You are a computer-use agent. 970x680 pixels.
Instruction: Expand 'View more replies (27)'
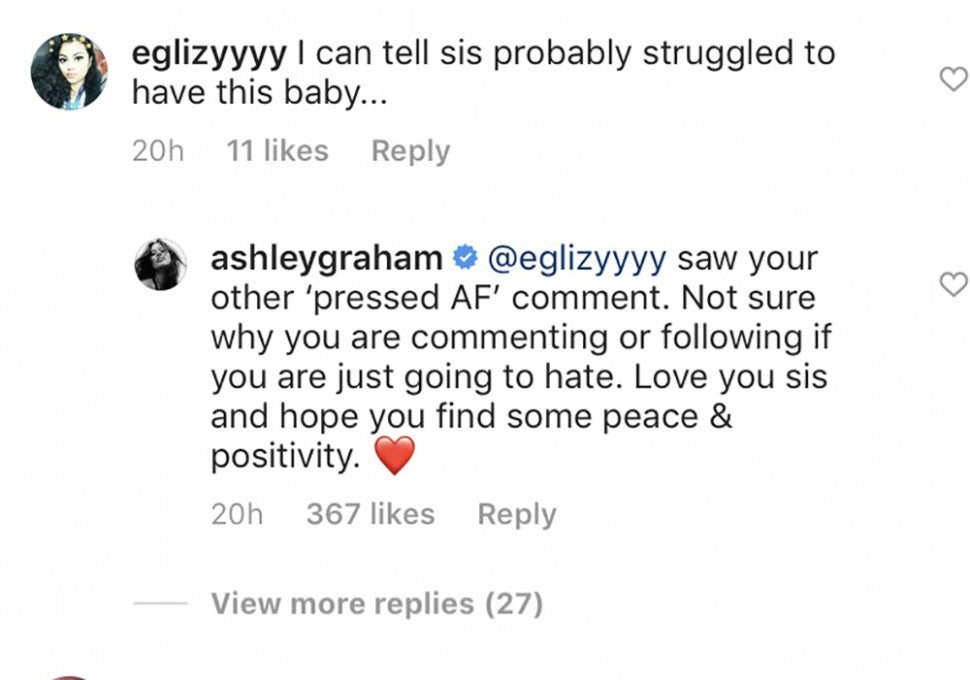point(376,604)
